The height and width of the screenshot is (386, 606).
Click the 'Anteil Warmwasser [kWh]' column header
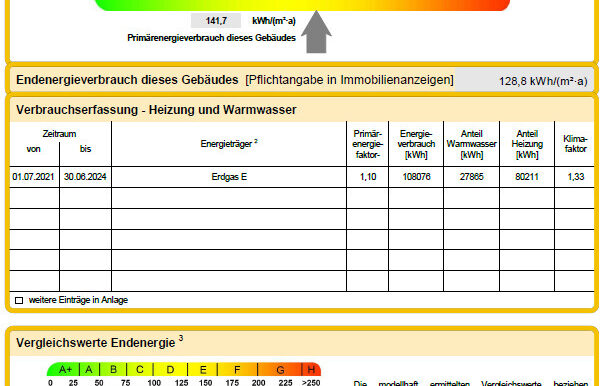click(x=472, y=144)
